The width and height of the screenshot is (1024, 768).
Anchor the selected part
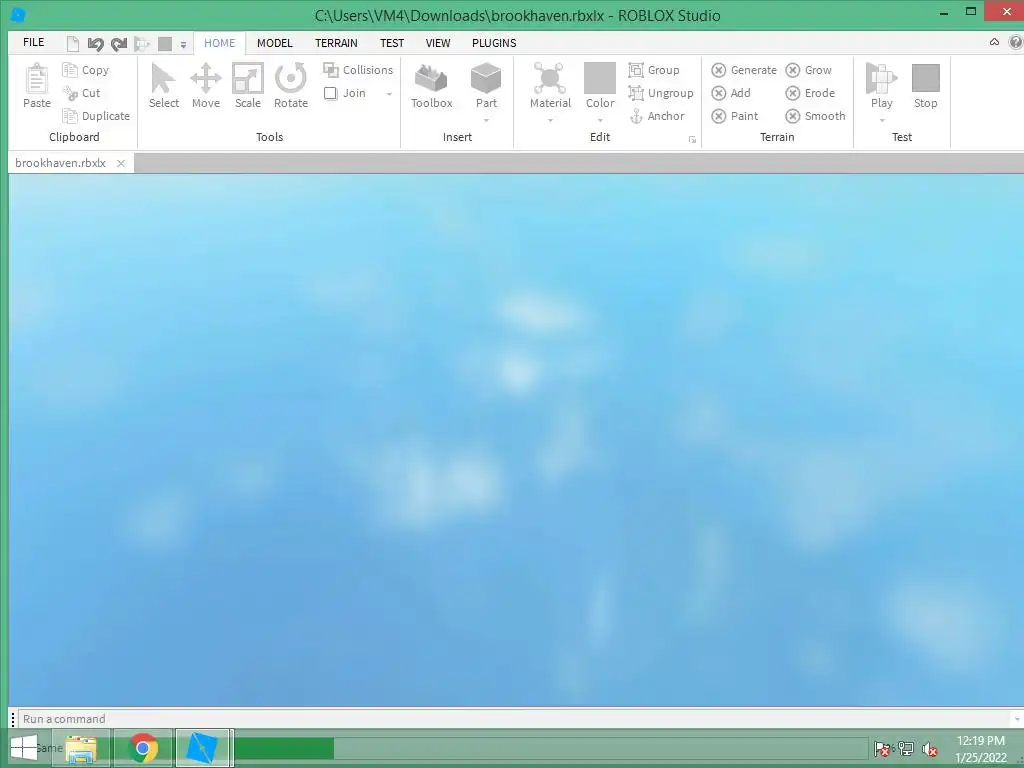(656, 116)
